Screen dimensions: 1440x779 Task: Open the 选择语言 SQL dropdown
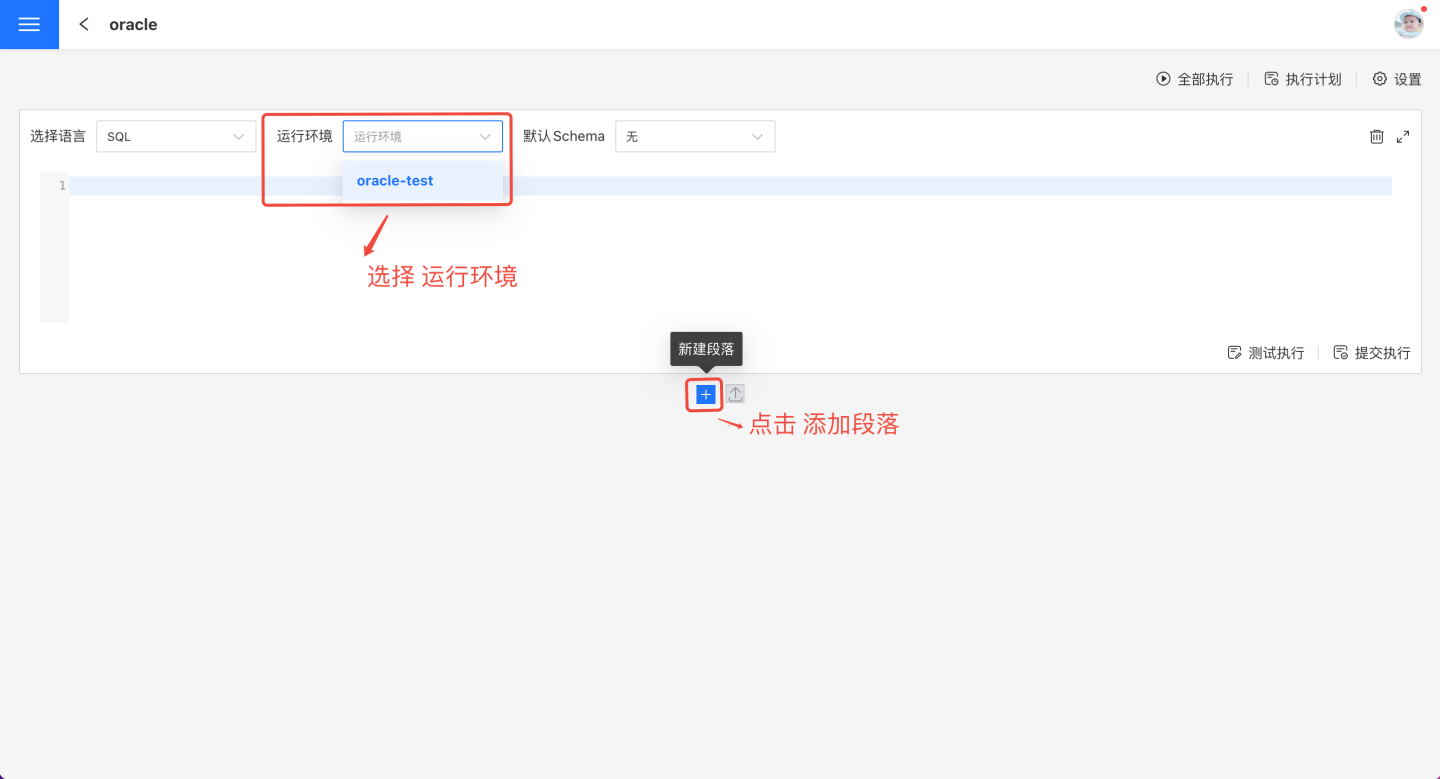click(x=176, y=136)
